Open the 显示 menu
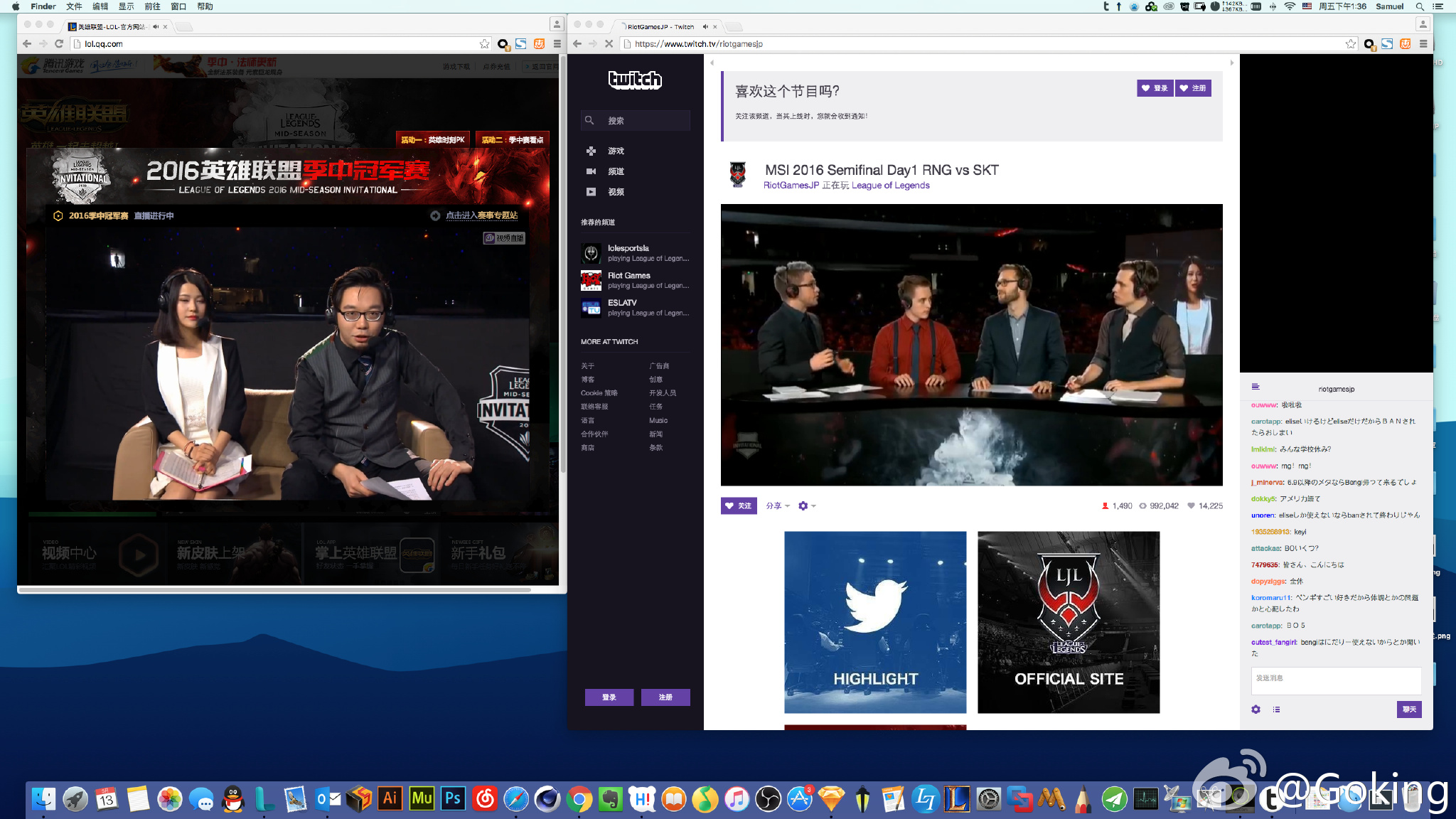 click(x=127, y=6)
